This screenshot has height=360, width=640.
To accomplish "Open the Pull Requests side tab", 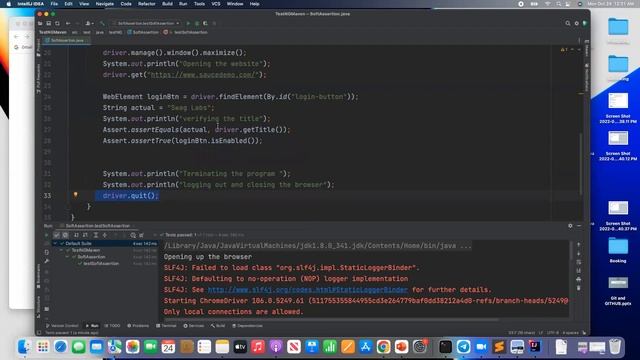I will pos(39,78).
